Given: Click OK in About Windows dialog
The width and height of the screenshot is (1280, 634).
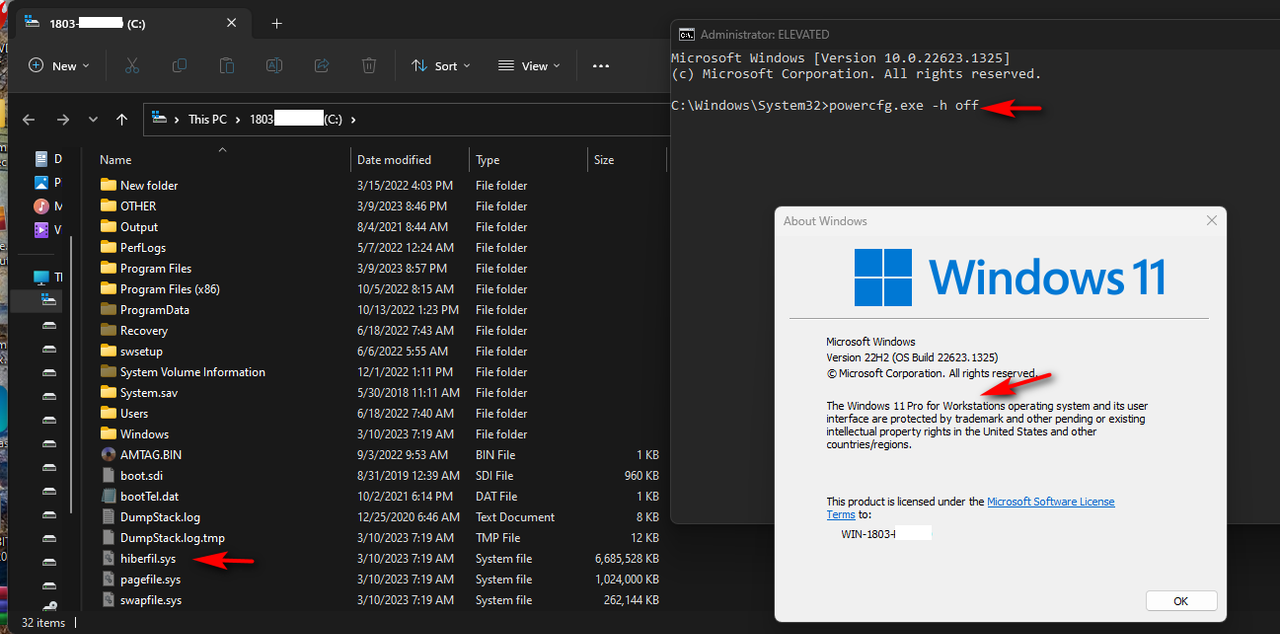Looking at the screenshot, I should coord(1181,601).
